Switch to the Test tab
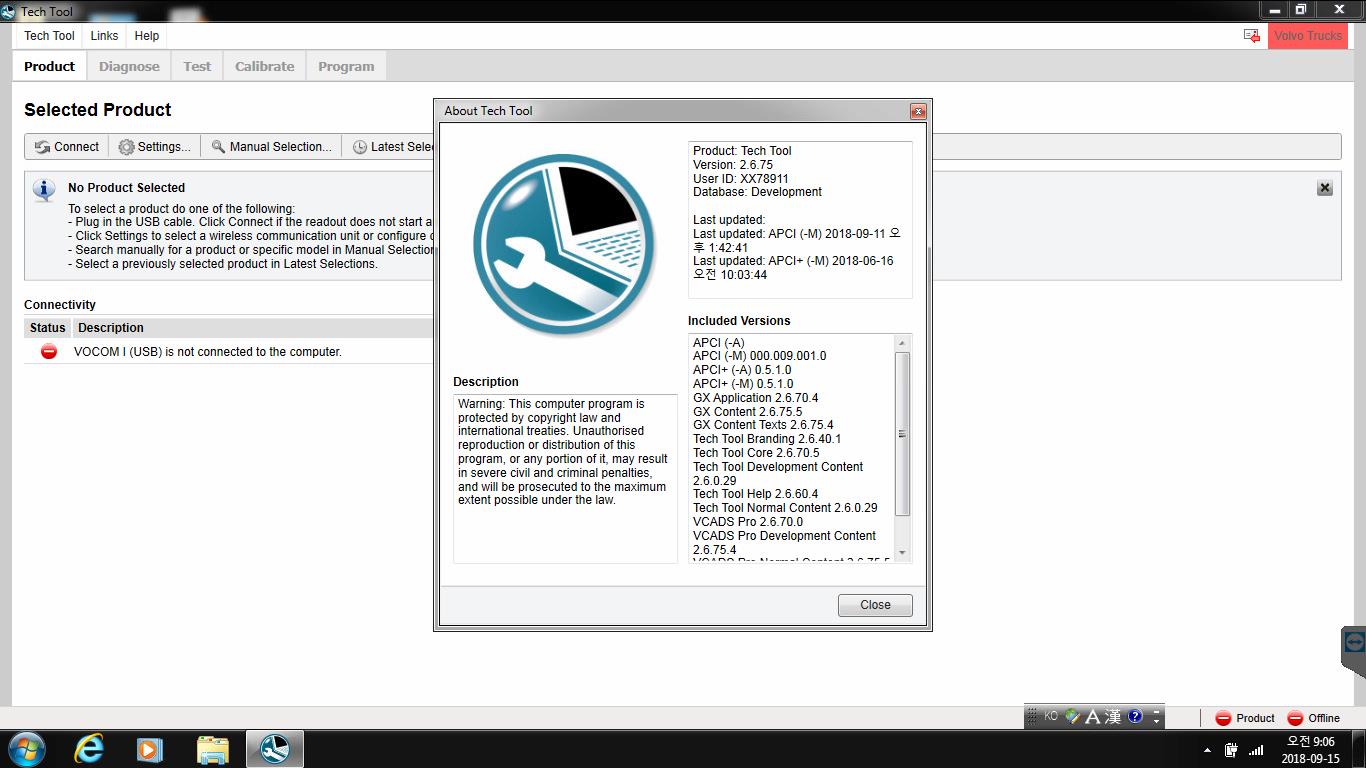Viewport: 1366px width, 768px height. point(197,67)
